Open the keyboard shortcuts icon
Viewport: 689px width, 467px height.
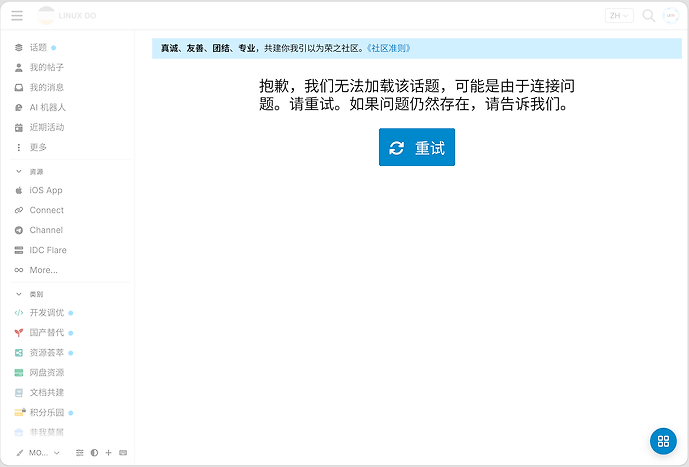click(123, 453)
